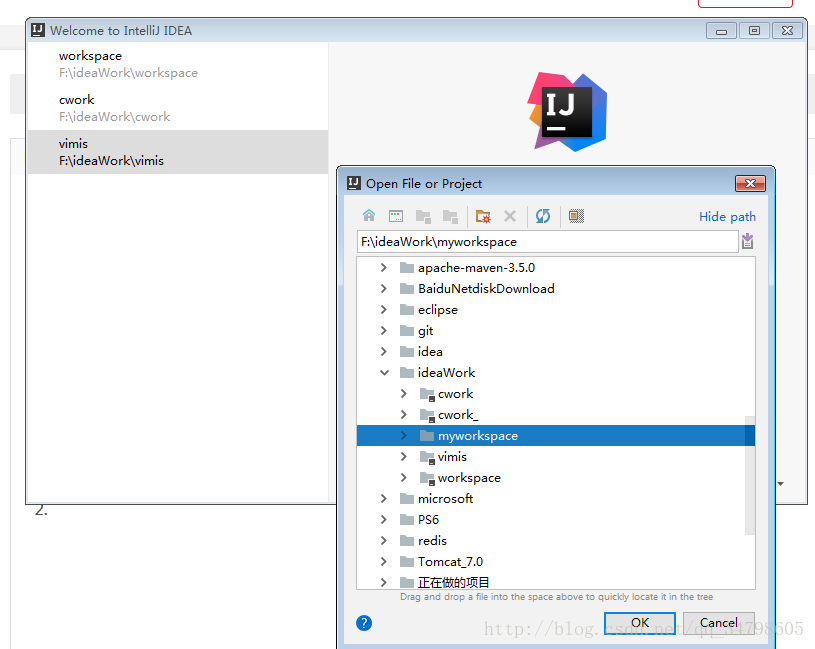The image size is (815, 649).
Task: Select the cwork project folder icon
Action: pos(427,394)
